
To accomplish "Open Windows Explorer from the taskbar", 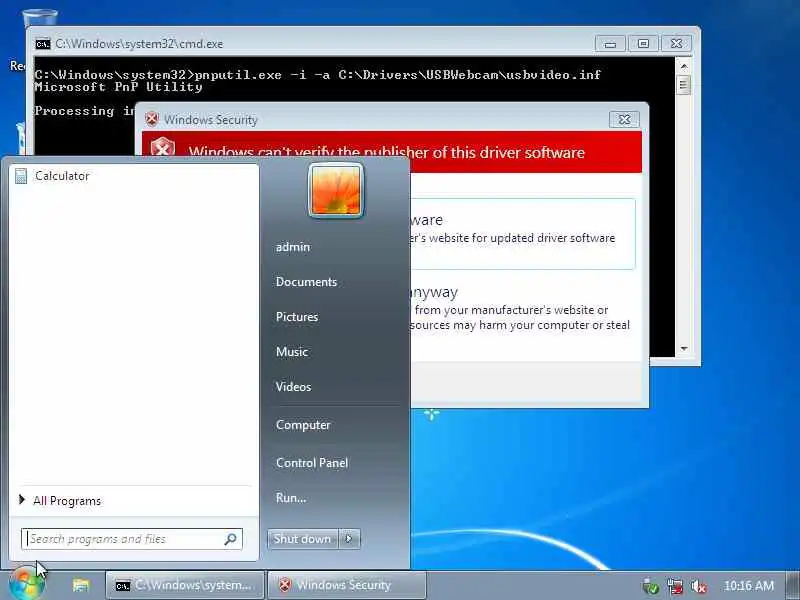I will [80, 585].
